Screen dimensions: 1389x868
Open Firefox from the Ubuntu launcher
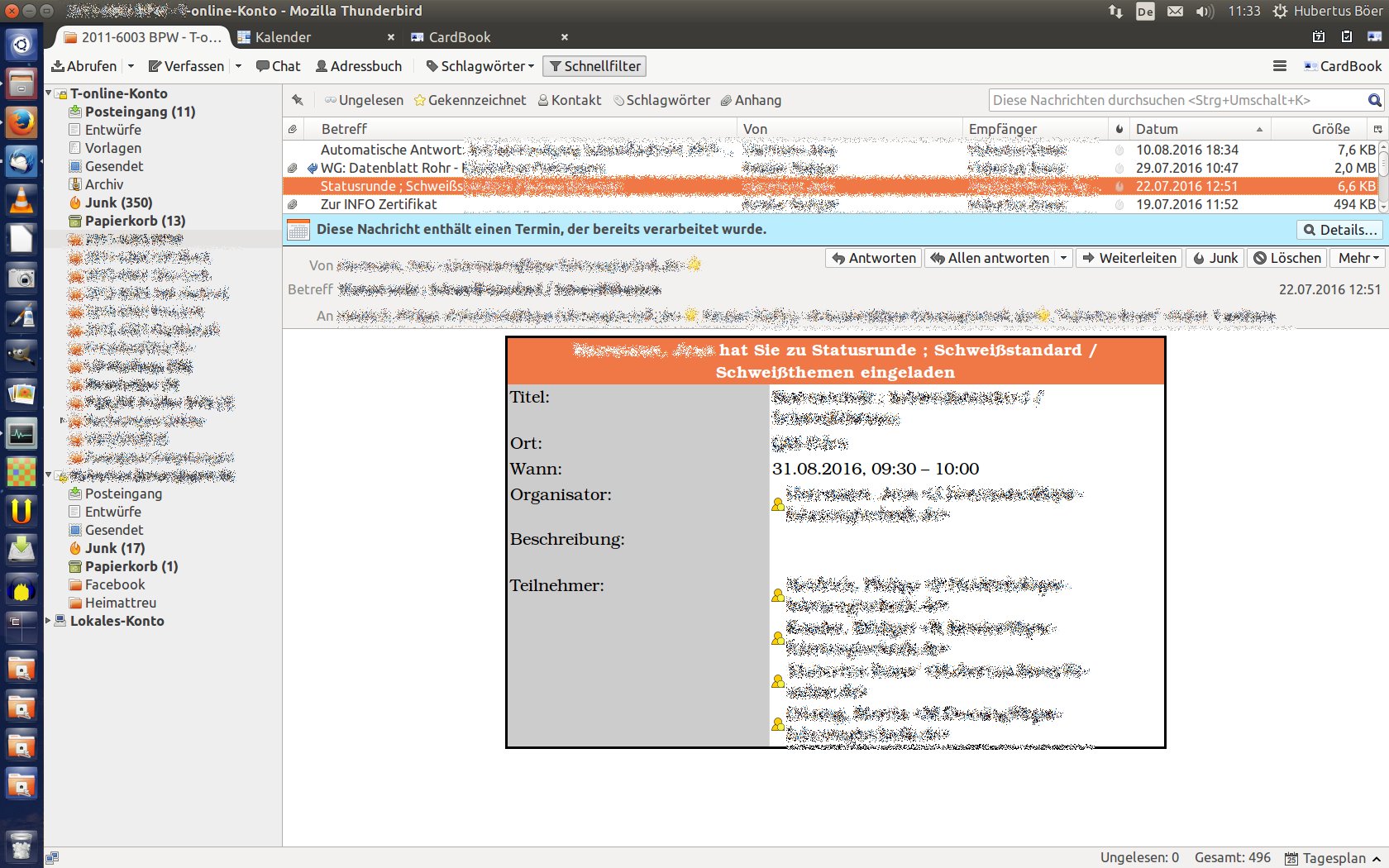point(21,122)
